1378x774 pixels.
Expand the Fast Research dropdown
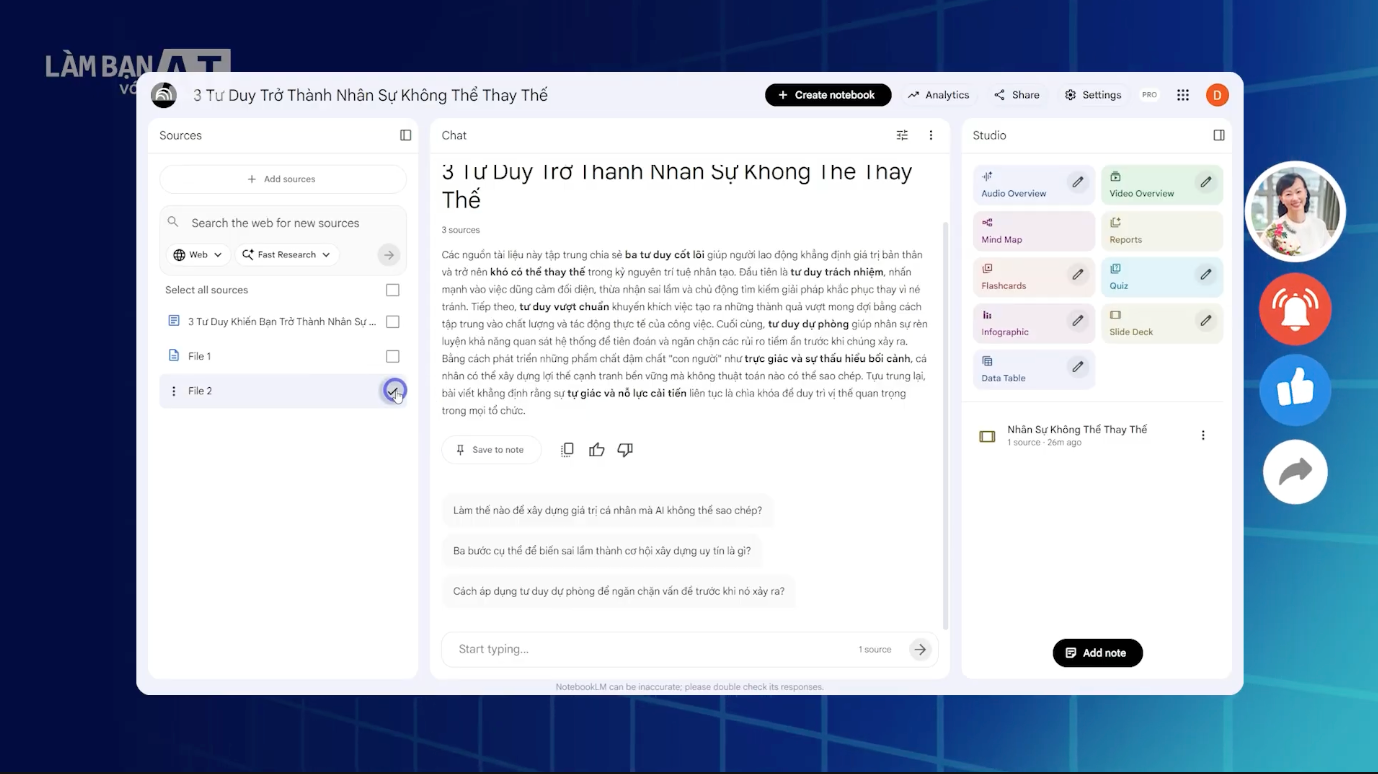pos(286,255)
